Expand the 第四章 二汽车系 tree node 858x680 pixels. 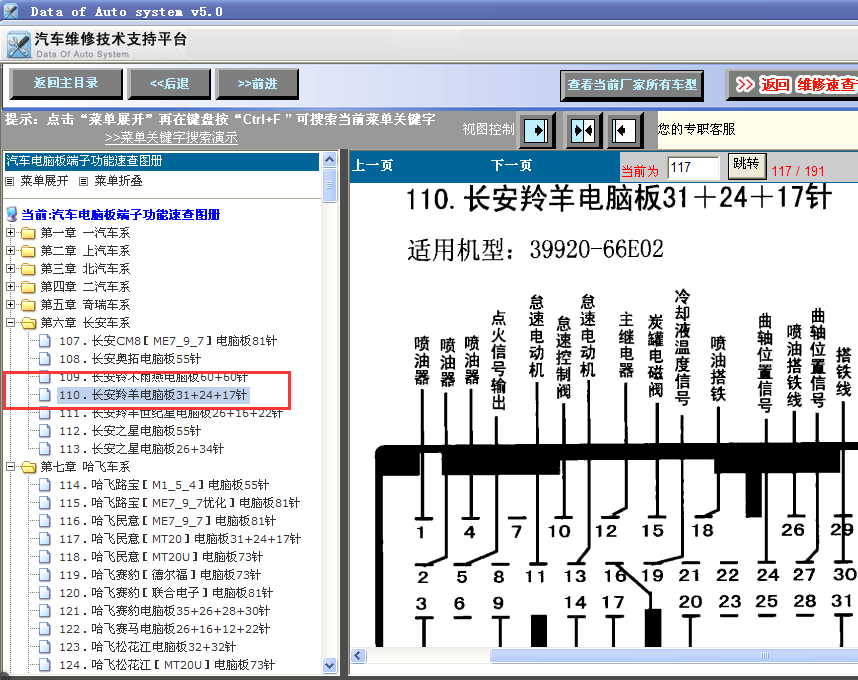[10, 287]
